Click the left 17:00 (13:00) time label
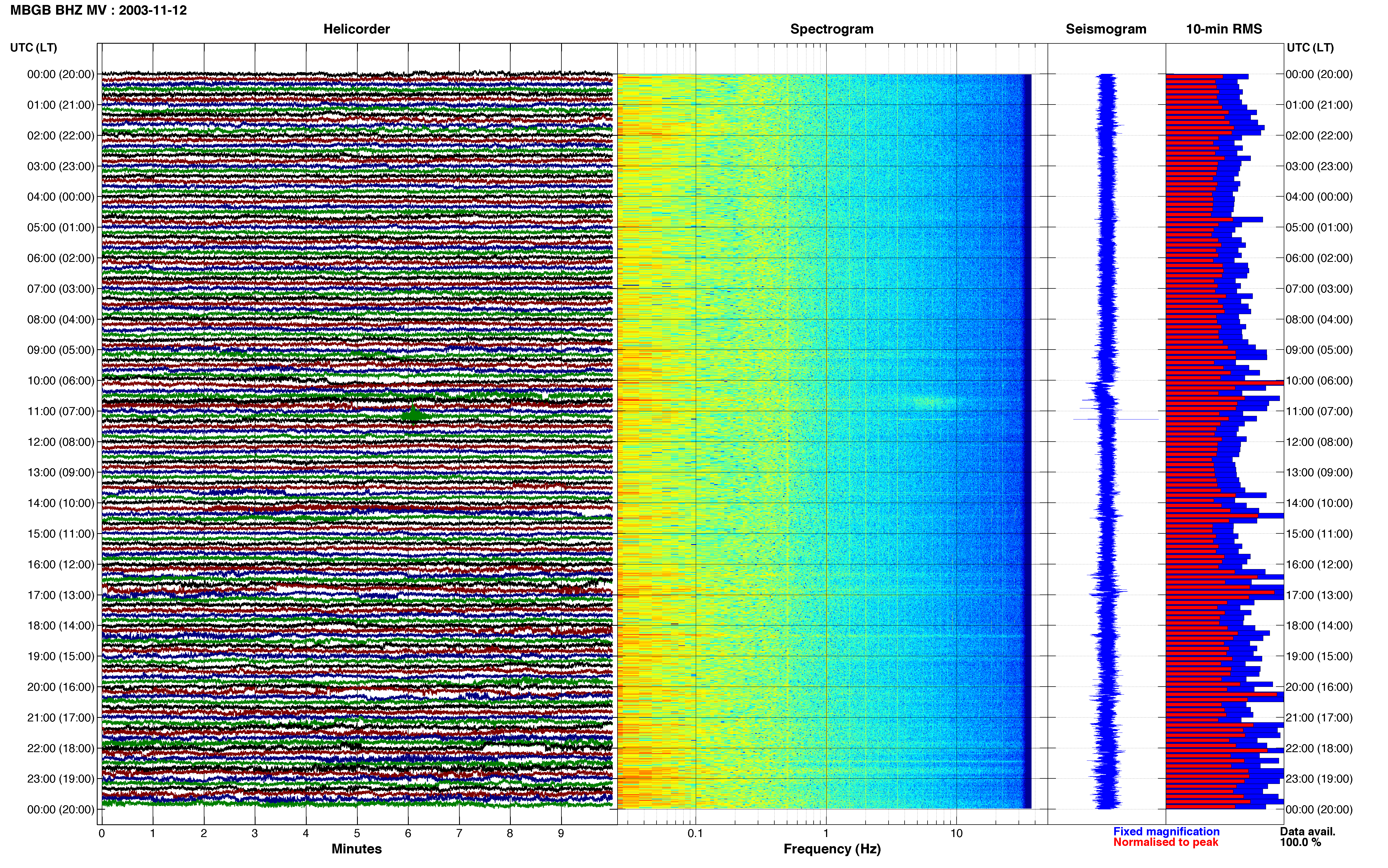This screenshot has width=1388, height=868. point(61,595)
